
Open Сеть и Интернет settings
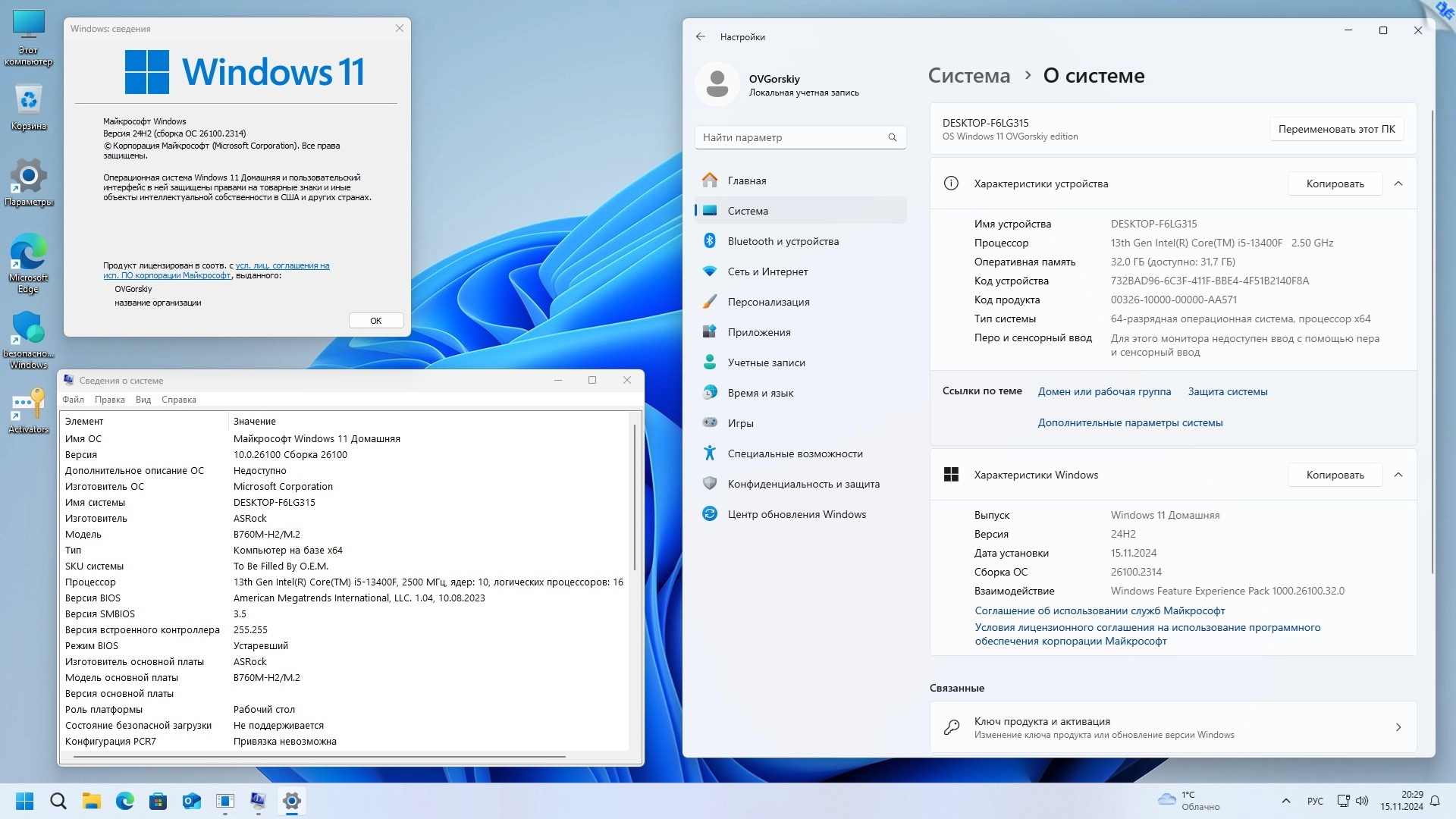767,271
